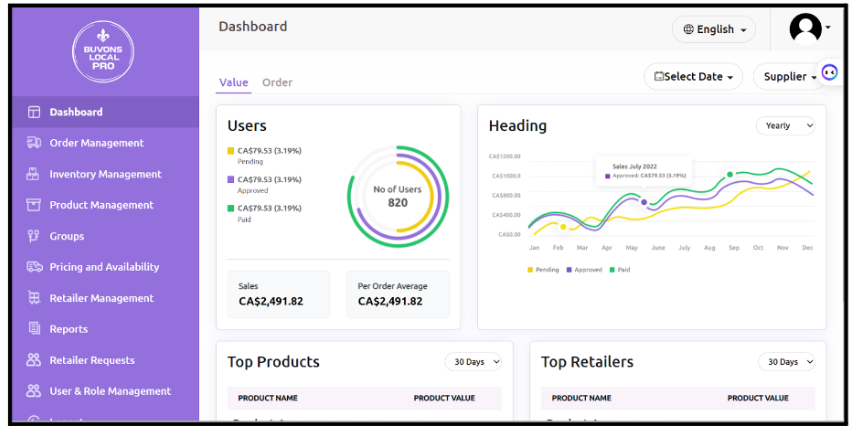Click the No of Users donut chart
This screenshot has width=853, height=431.
pyautogui.click(x=398, y=196)
